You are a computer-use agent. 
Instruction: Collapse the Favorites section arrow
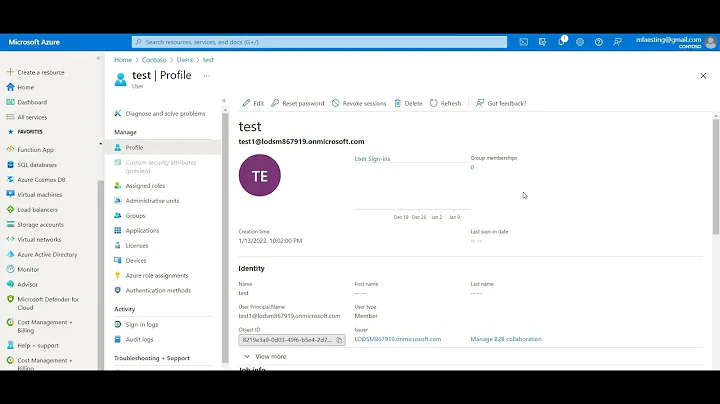click(x=101, y=144)
